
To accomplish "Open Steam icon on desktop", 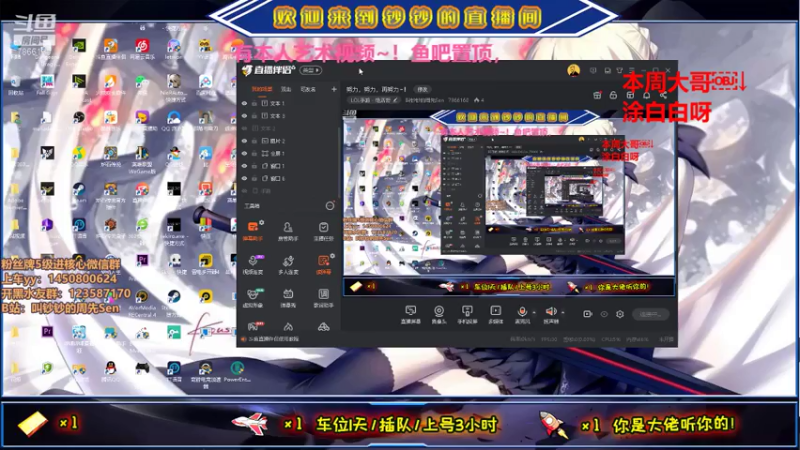I will coord(79,189).
